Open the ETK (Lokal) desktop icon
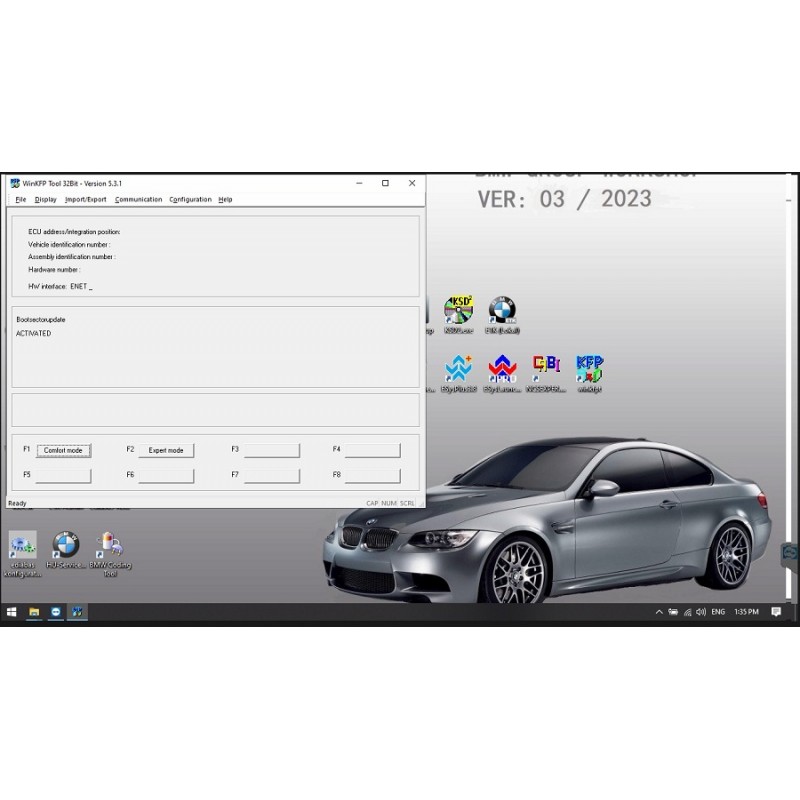The width and height of the screenshot is (800, 800). [x=502, y=310]
